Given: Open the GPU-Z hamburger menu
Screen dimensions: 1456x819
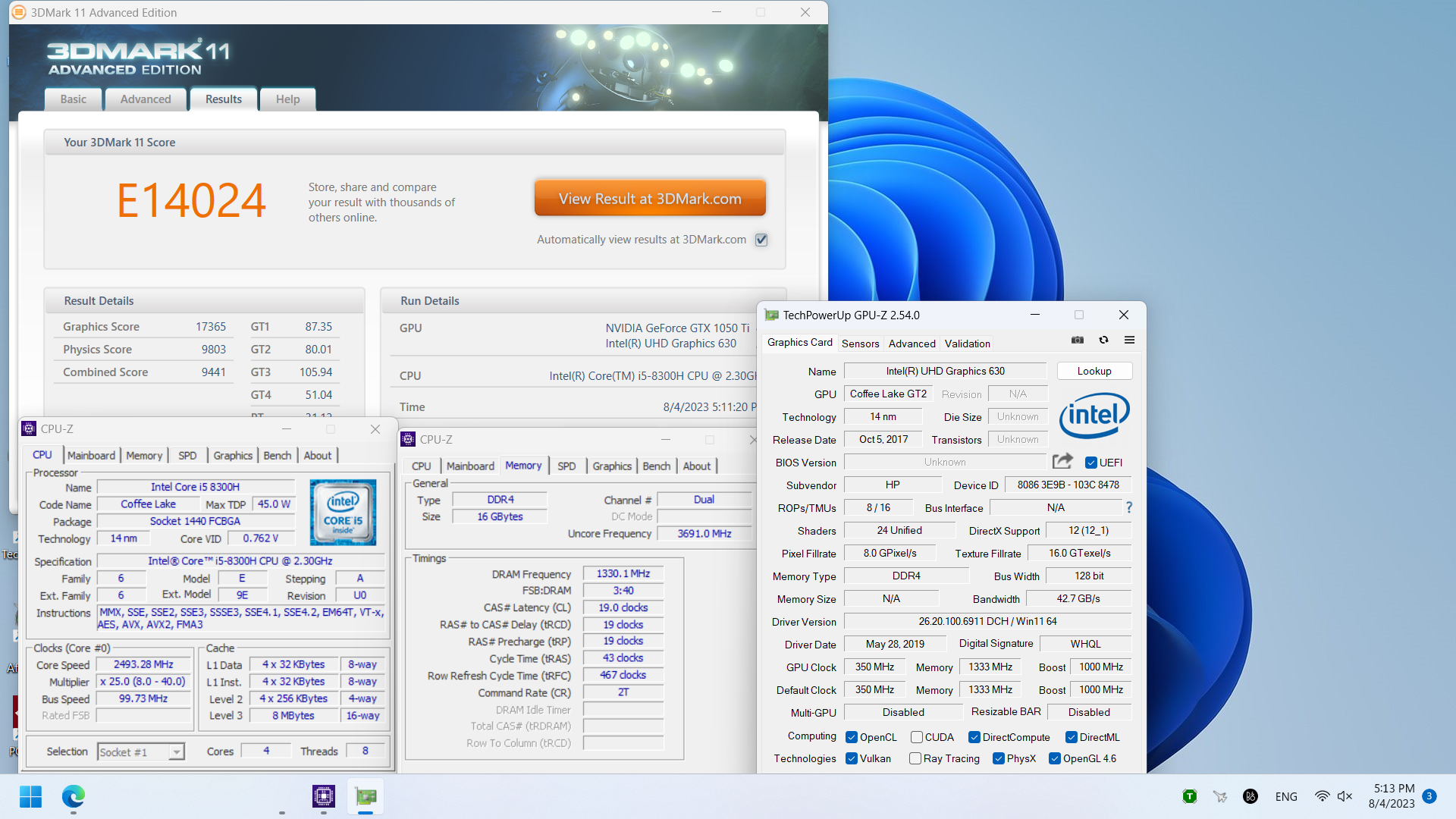Looking at the screenshot, I should coord(1129,340).
